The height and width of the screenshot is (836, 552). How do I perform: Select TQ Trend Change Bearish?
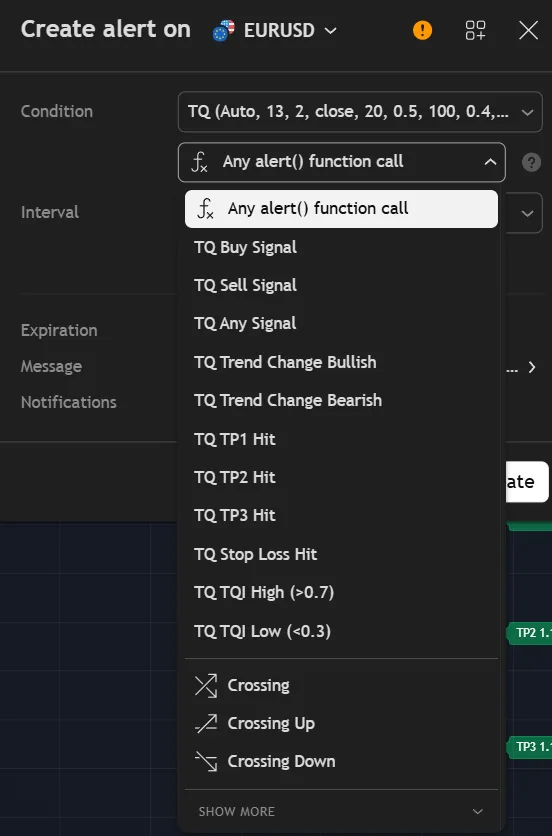pyautogui.click(x=341, y=400)
